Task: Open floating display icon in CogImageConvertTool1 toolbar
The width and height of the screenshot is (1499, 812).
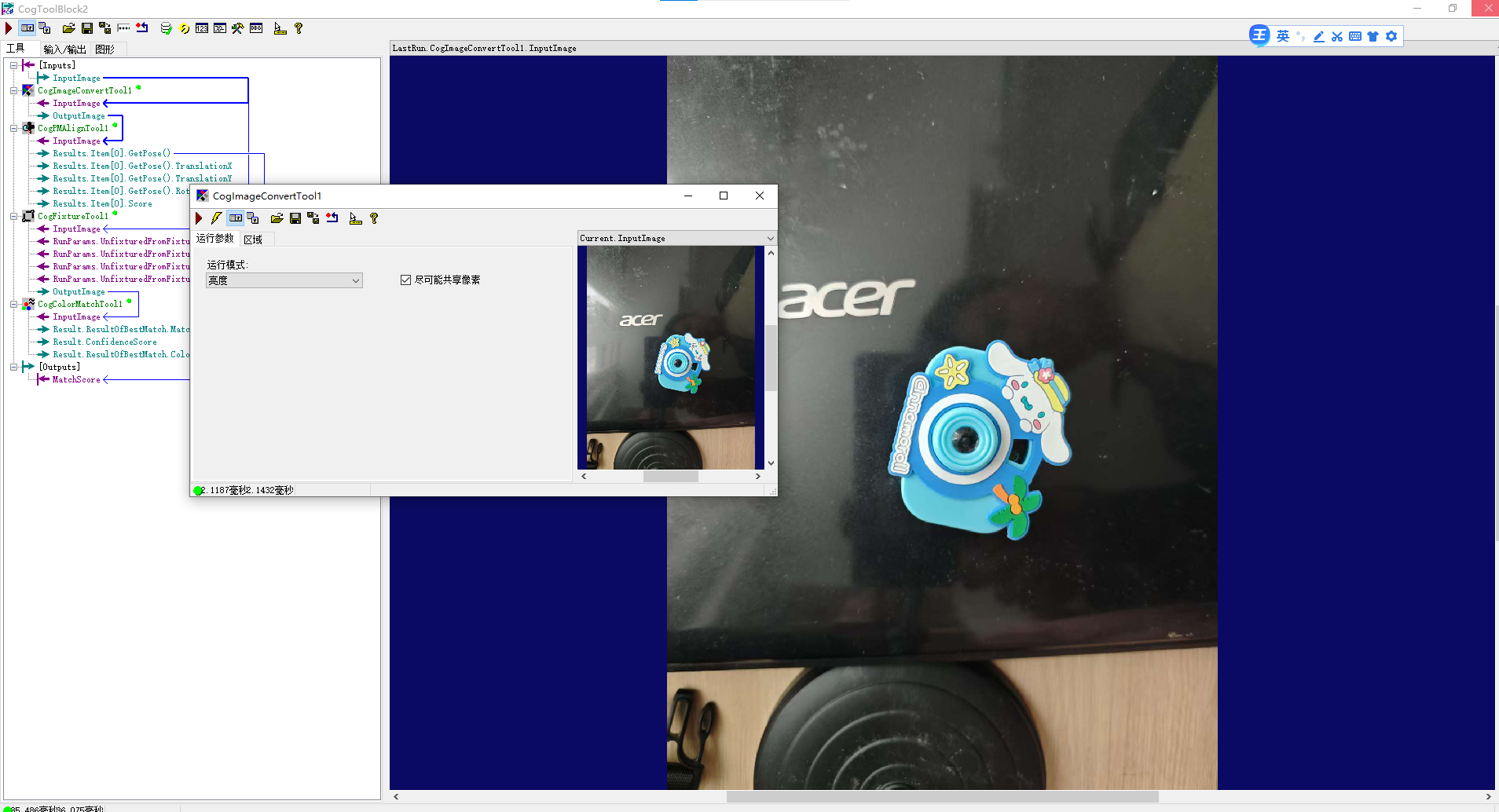Action: point(253,218)
